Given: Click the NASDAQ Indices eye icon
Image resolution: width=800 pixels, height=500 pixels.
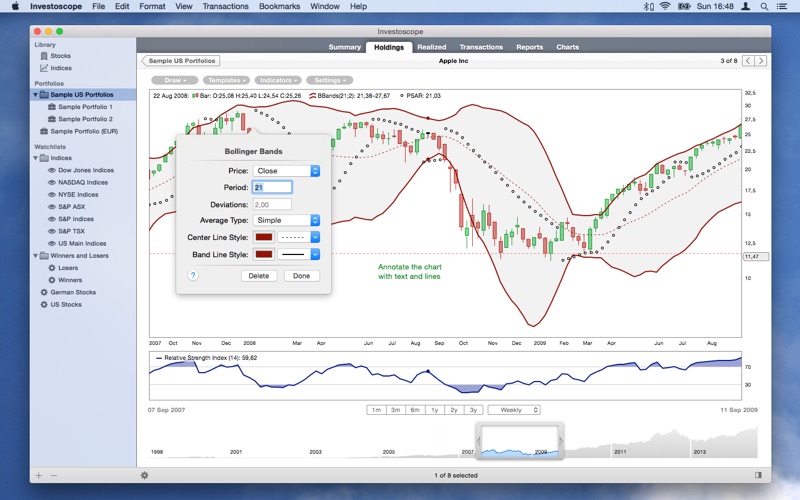Looking at the screenshot, I should coord(52,182).
